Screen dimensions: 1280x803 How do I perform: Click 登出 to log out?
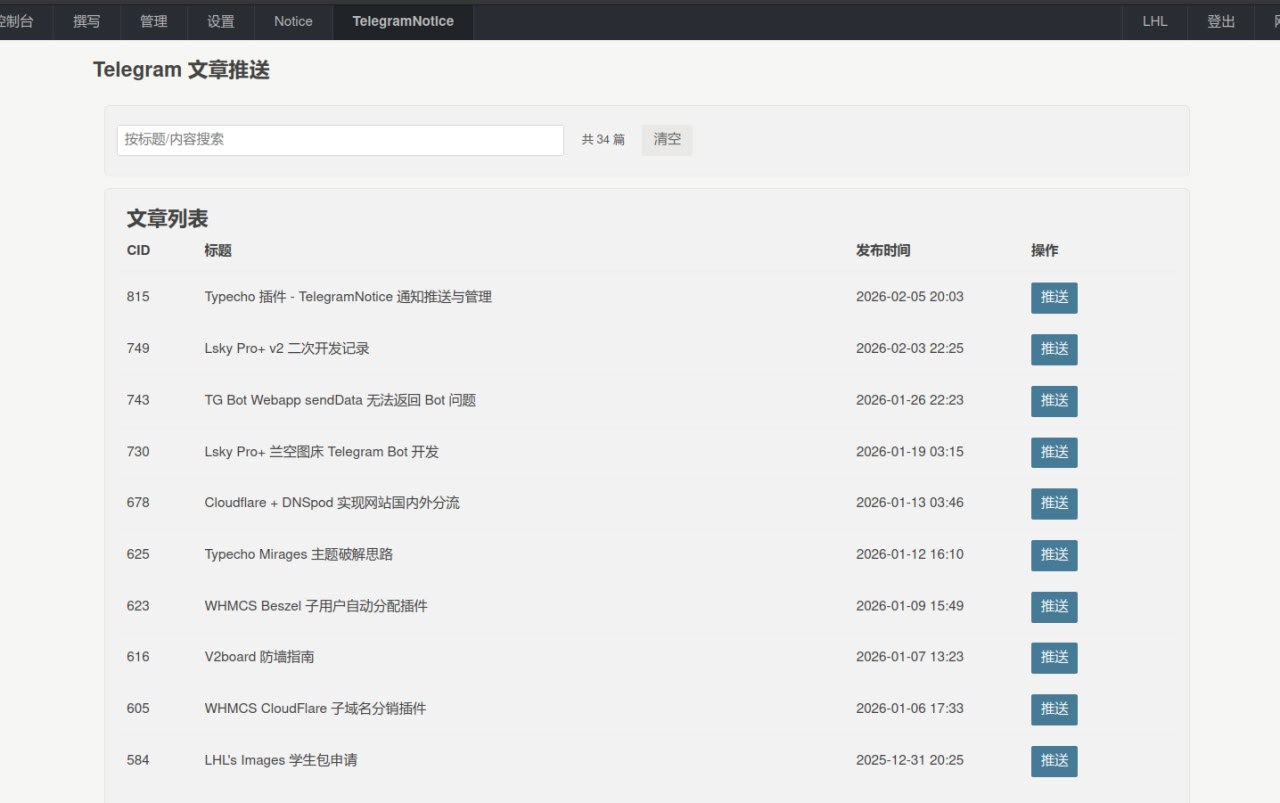(x=1221, y=21)
